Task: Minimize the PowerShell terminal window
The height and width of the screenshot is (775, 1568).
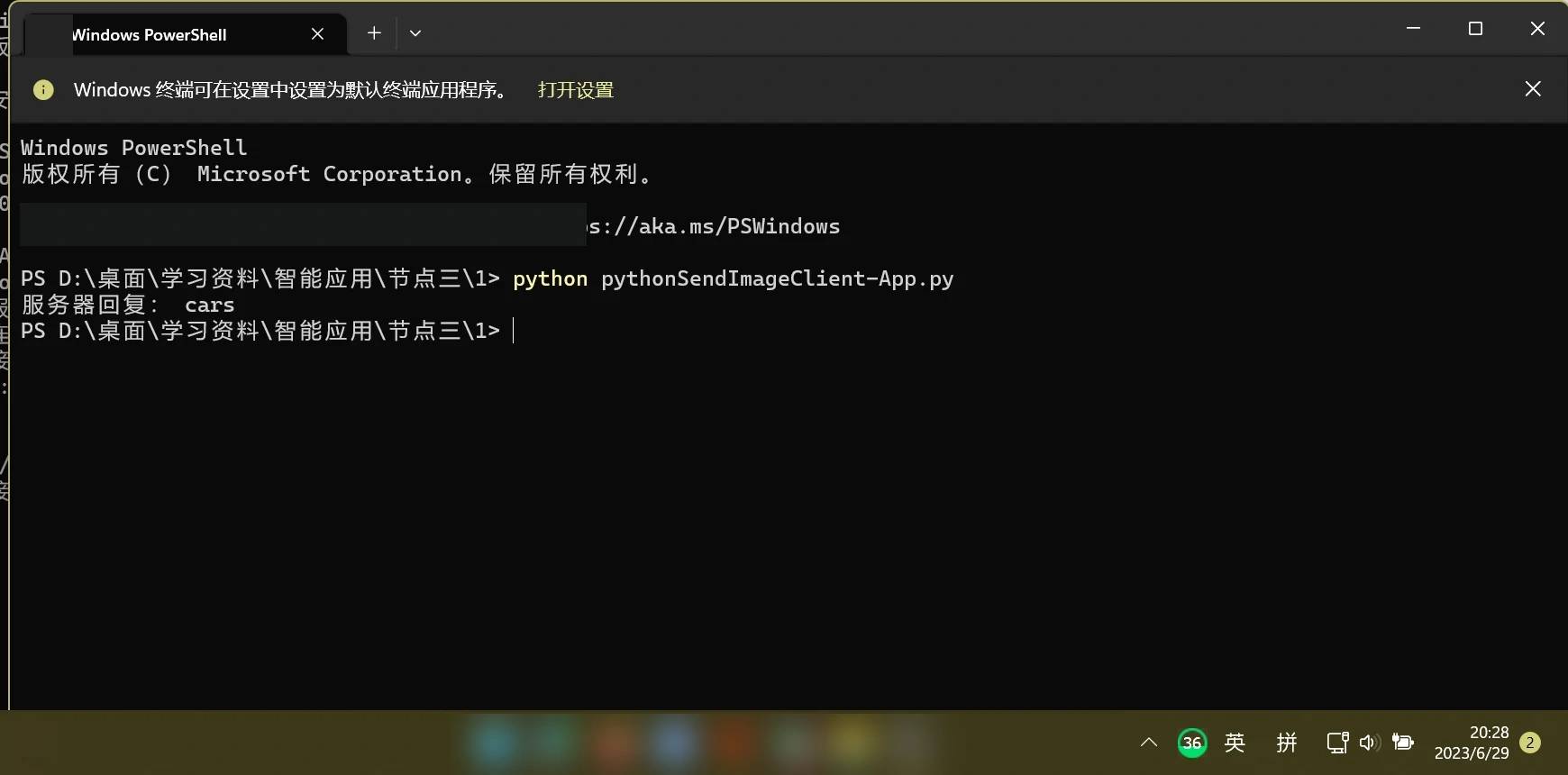Action: coord(1413,29)
